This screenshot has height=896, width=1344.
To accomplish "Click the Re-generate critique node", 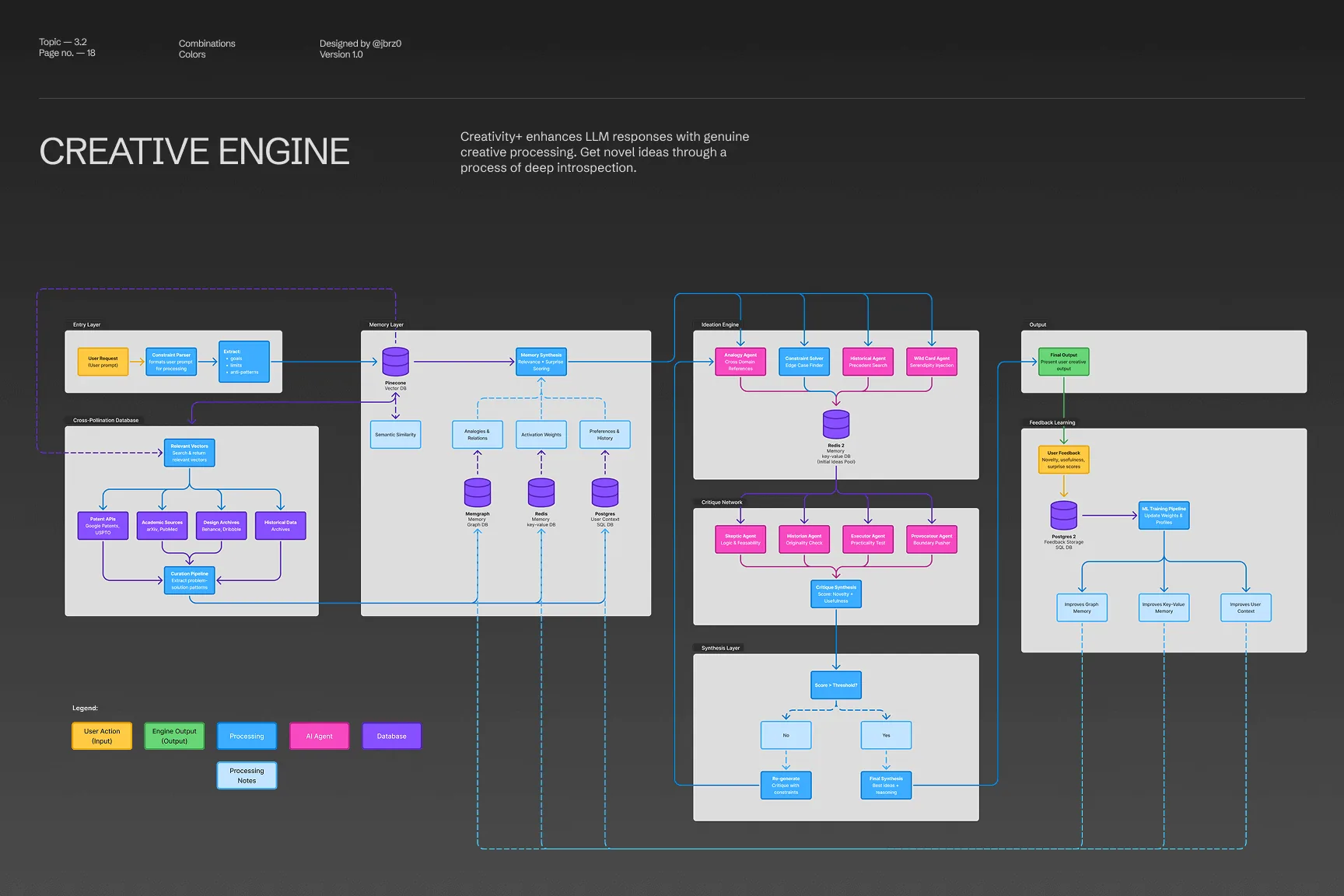I will [786, 785].
